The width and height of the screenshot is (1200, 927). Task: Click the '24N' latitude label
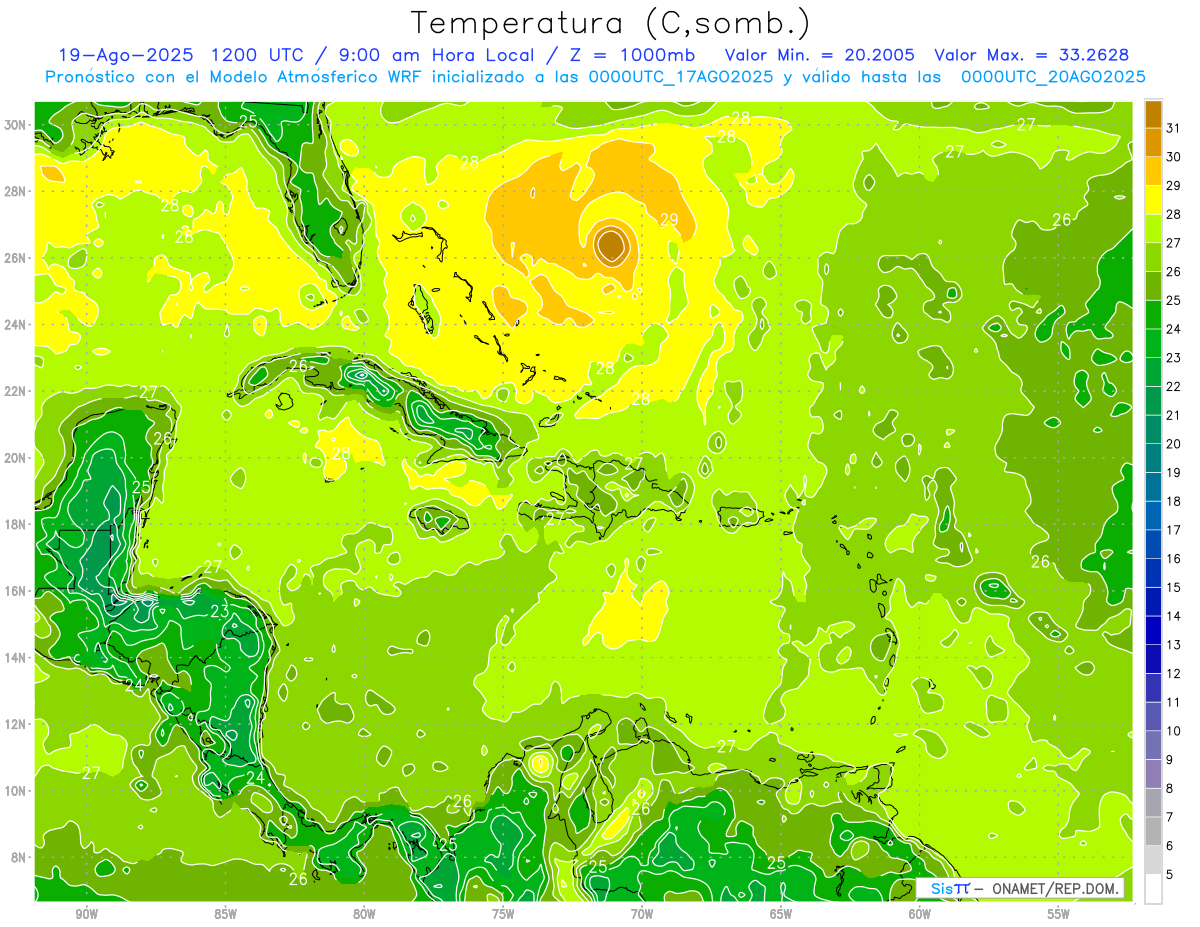17,325
